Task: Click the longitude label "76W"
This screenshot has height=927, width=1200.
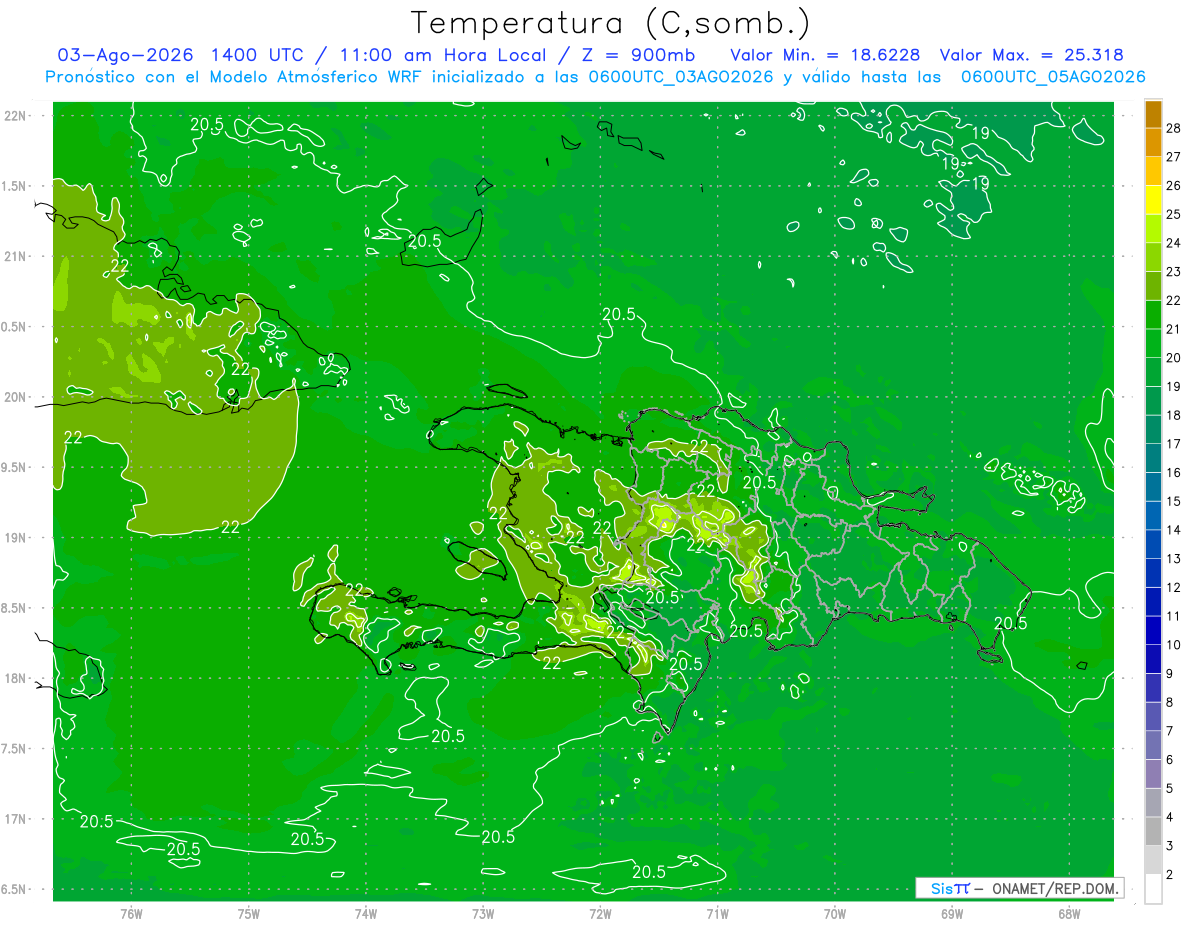Action: pyautogui.click(x=131, y=914)
